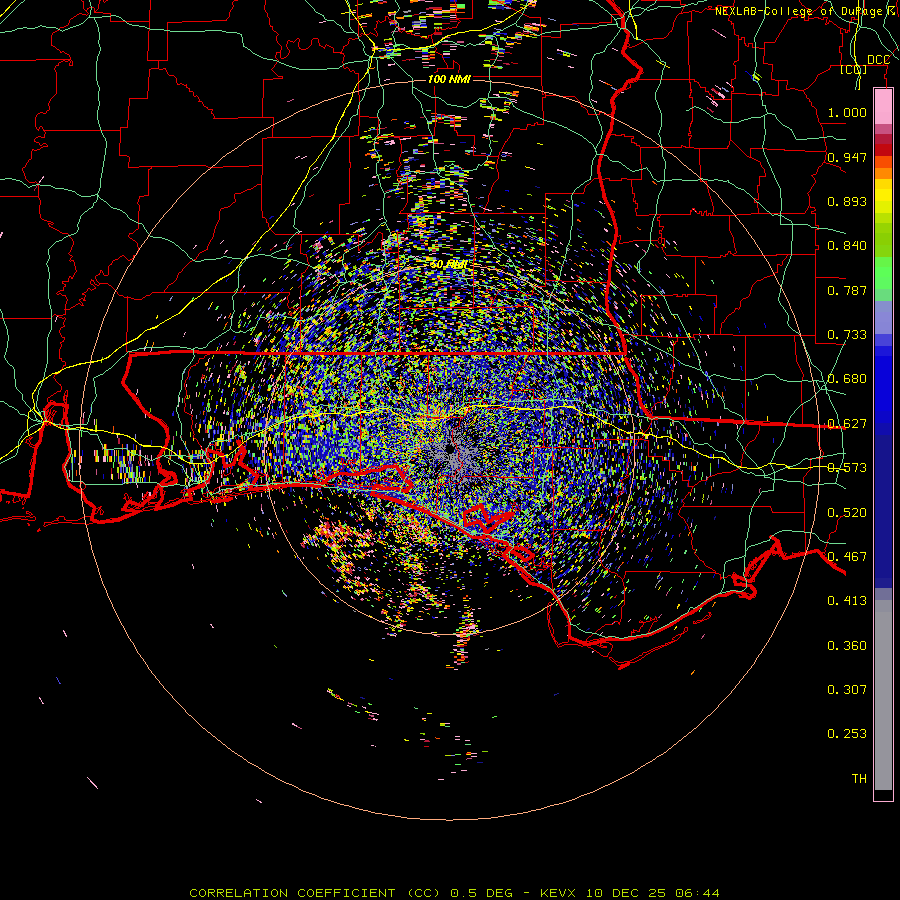The width and height of the screenshot is (900, 900).
Task: Select the 0.253 legend value
Action: 847,734
